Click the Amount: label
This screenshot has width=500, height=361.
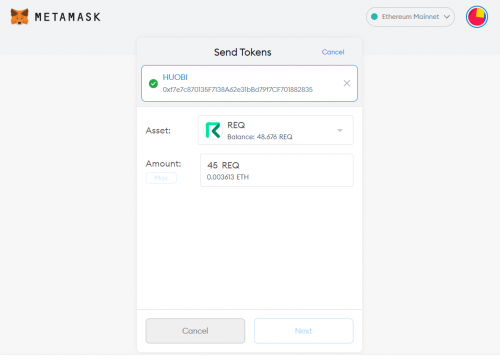coord(163,164)
